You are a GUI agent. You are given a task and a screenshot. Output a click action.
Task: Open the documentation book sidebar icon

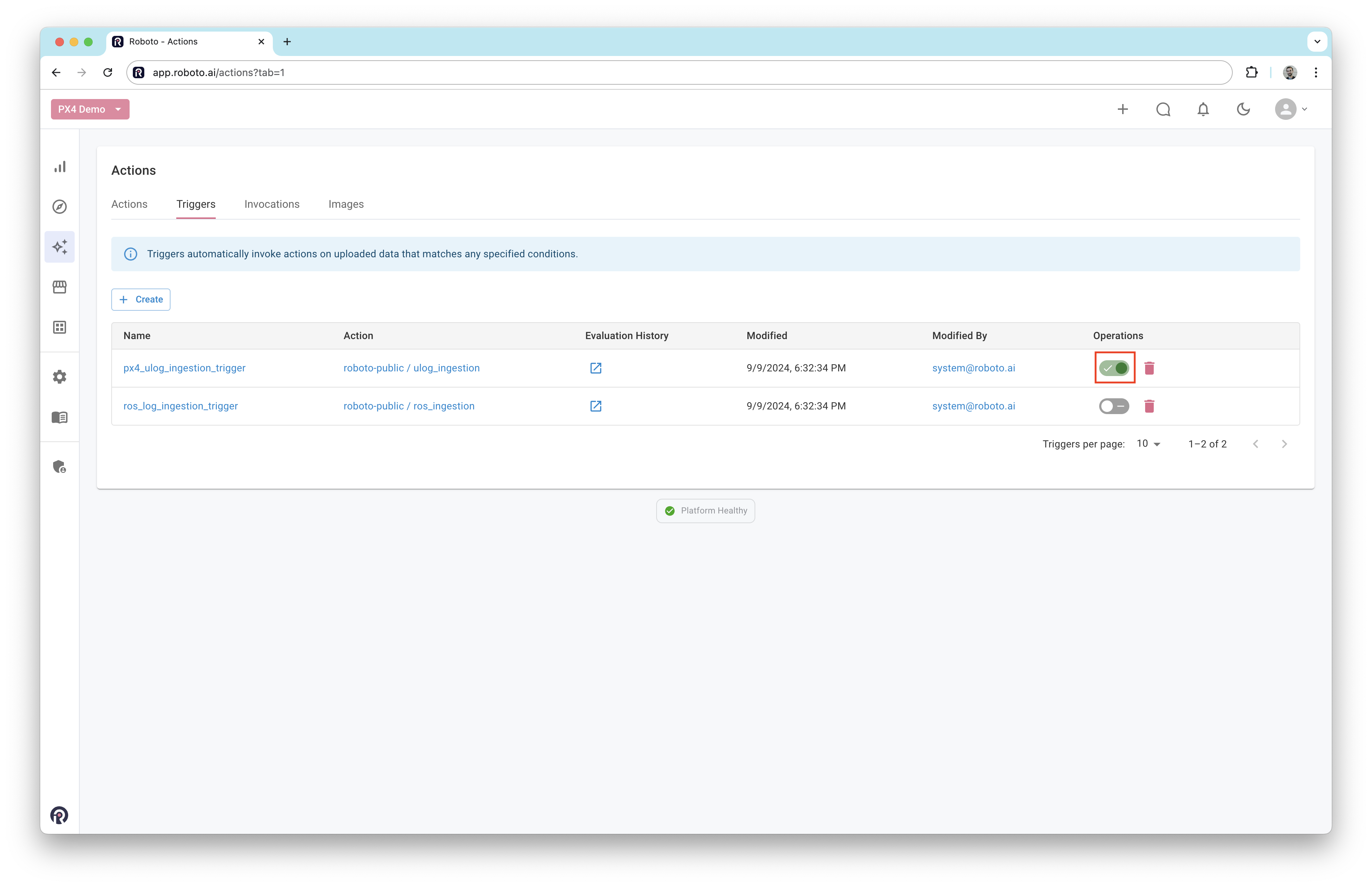(60, 417)
